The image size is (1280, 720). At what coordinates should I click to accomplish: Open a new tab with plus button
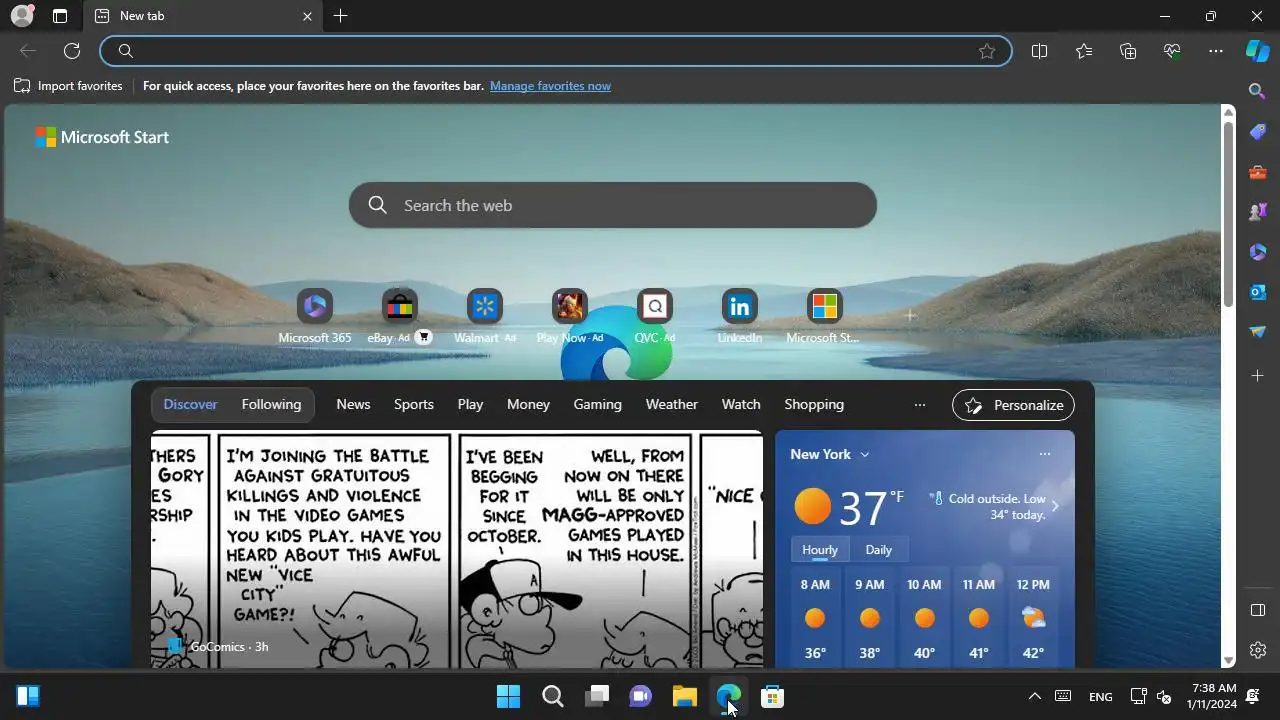point(340,16)
